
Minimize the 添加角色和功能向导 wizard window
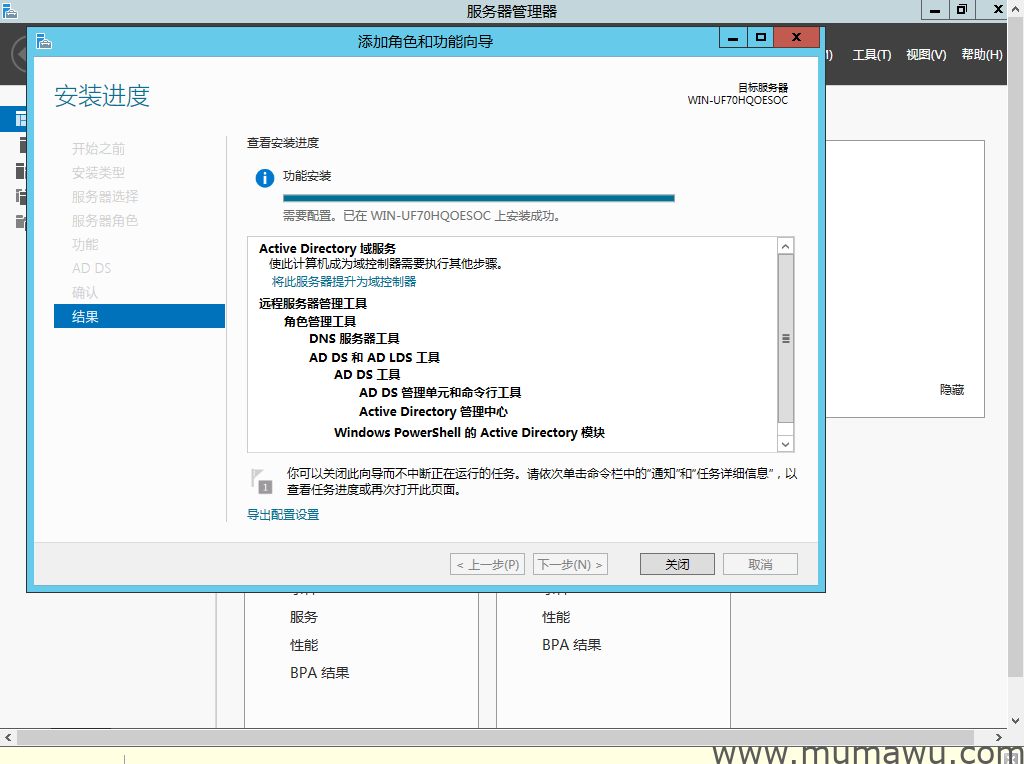[733, 38]
